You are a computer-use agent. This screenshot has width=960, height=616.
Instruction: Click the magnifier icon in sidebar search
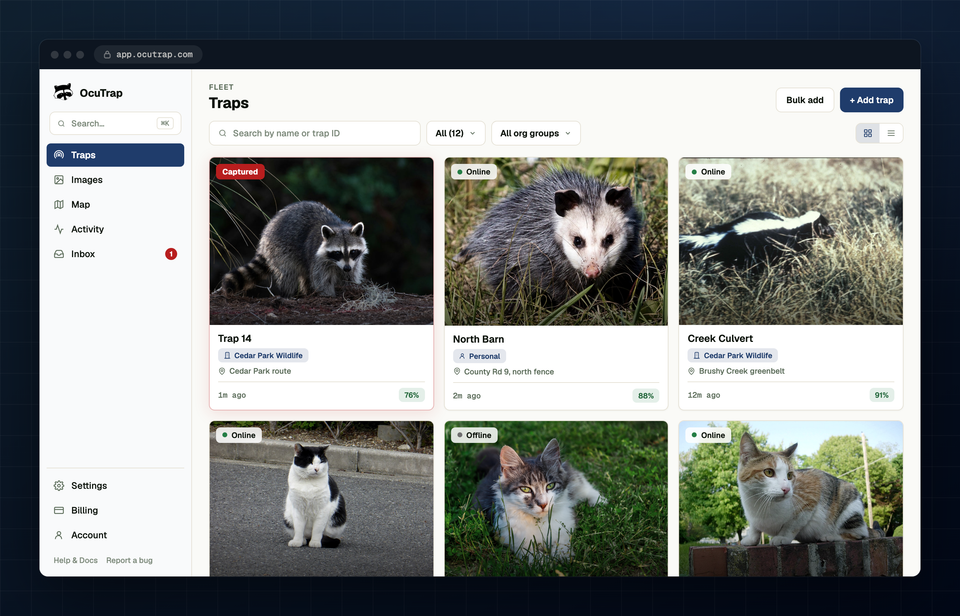click(x=61, y=123)
